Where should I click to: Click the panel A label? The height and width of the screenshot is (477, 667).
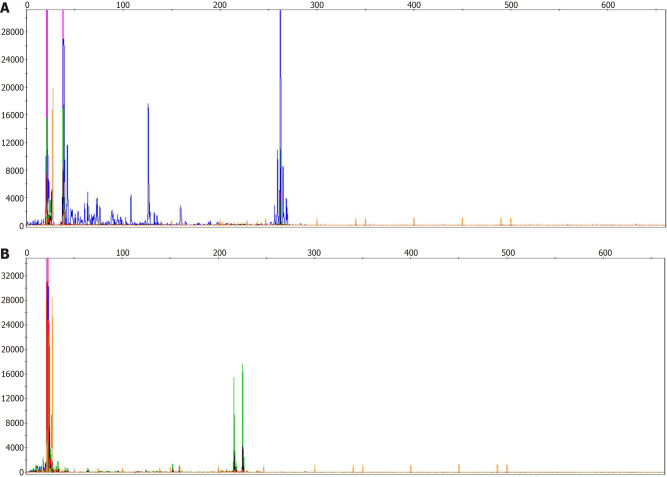click(5, 8)
